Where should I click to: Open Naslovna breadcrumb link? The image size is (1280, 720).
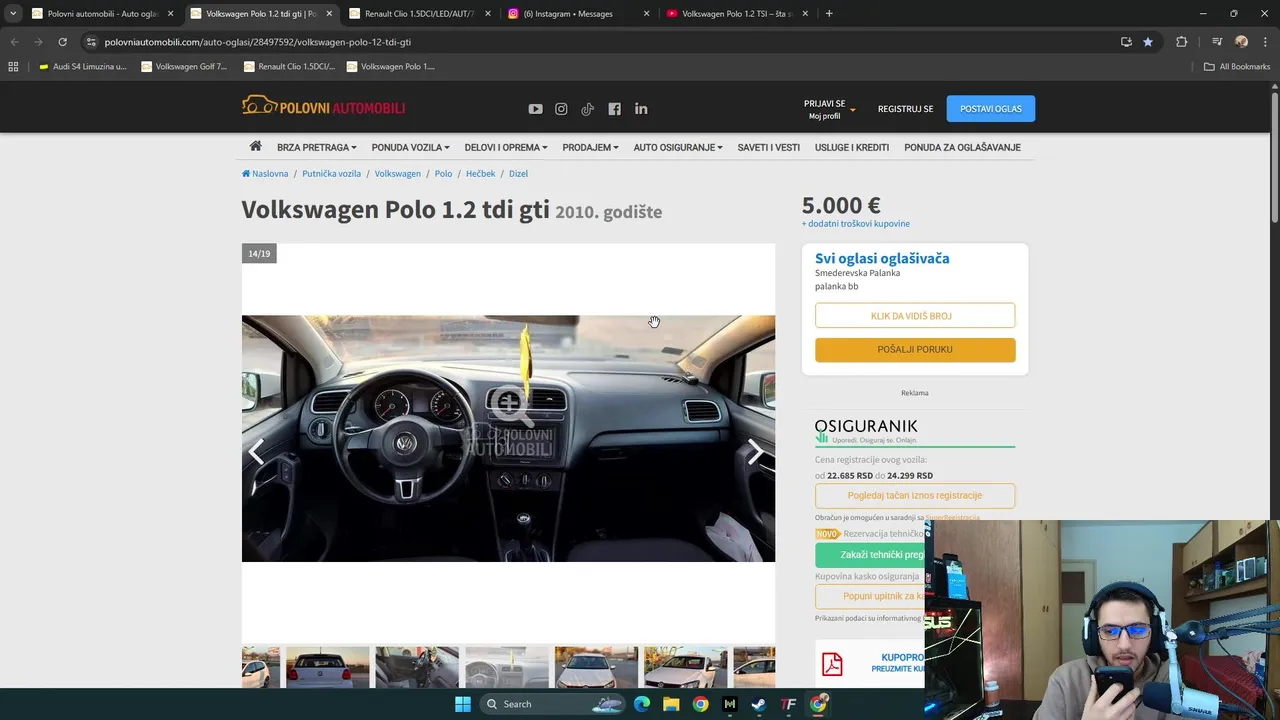(265, 174)
